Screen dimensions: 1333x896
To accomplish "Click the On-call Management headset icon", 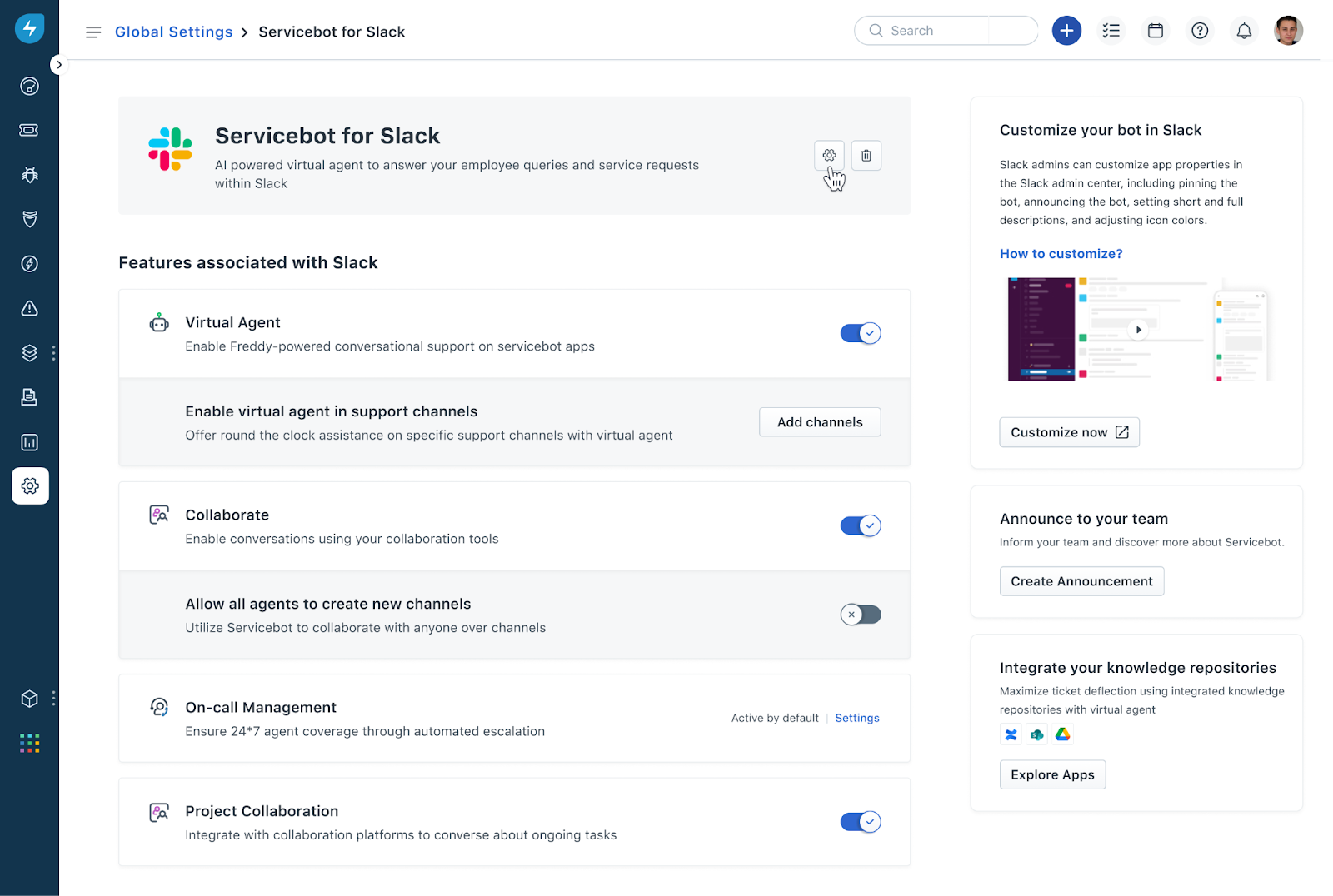I will coord(159,707).
